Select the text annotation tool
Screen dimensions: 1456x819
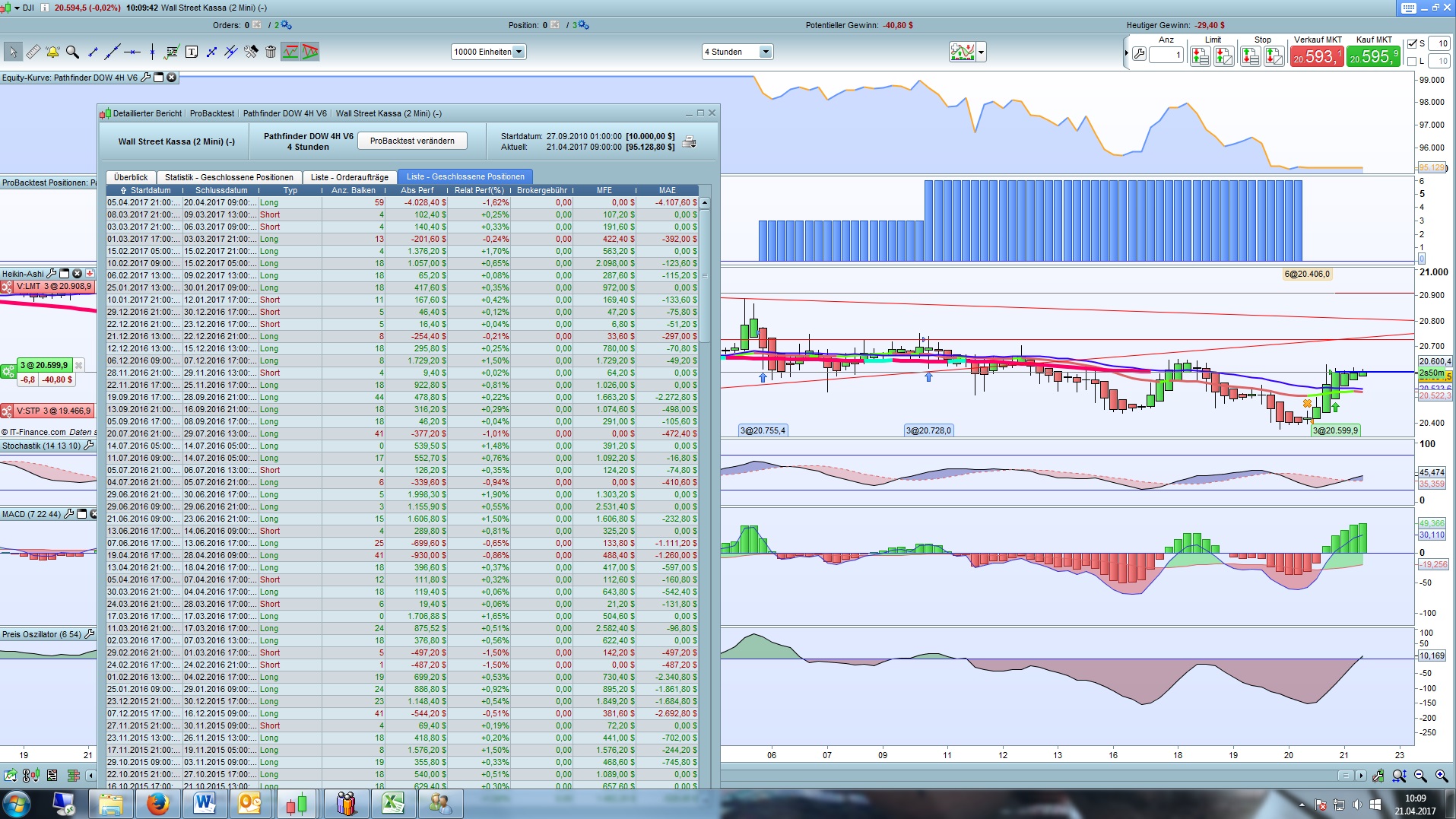pos(192,52)
